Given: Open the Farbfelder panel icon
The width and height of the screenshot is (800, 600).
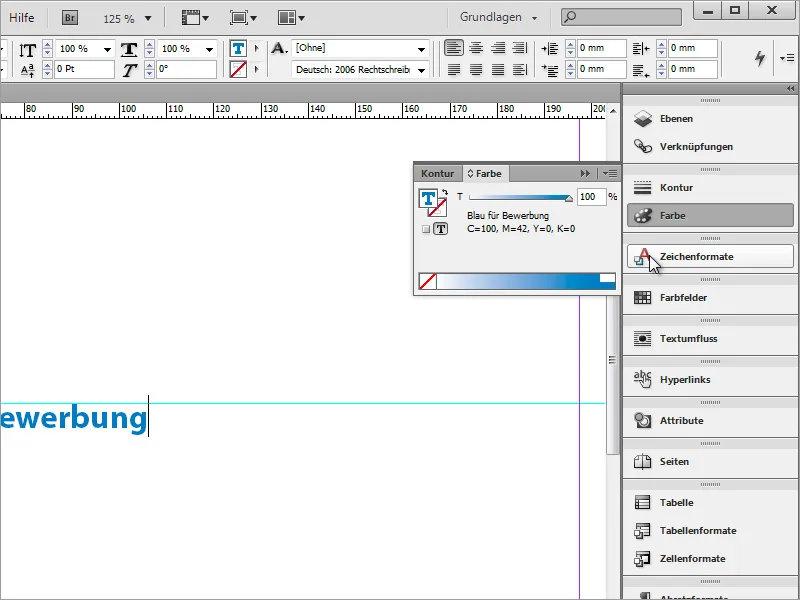Looking at the screenshot, I should 643,297.
